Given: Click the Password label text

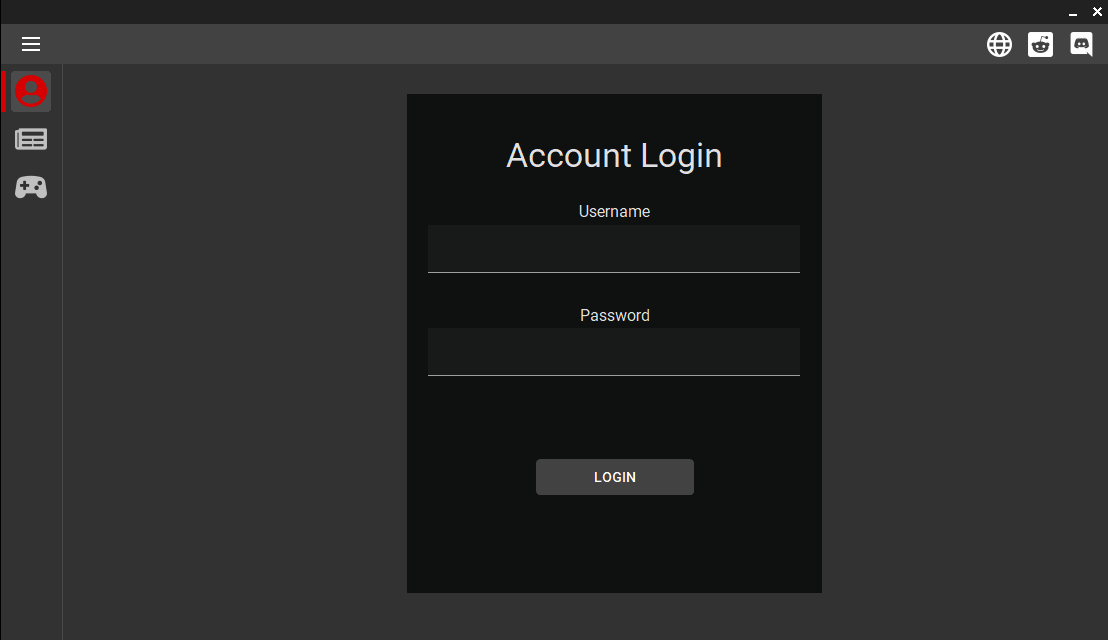Looking at the screenshot, I should click(x=614, y=316).
